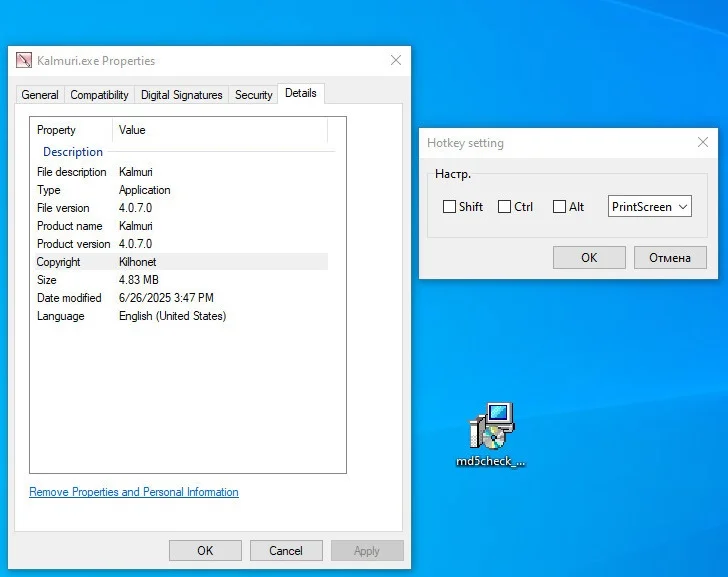The width and height of the screenshot is (728, 577).
Task: Click the Отмена button
Action: [670, 258]
